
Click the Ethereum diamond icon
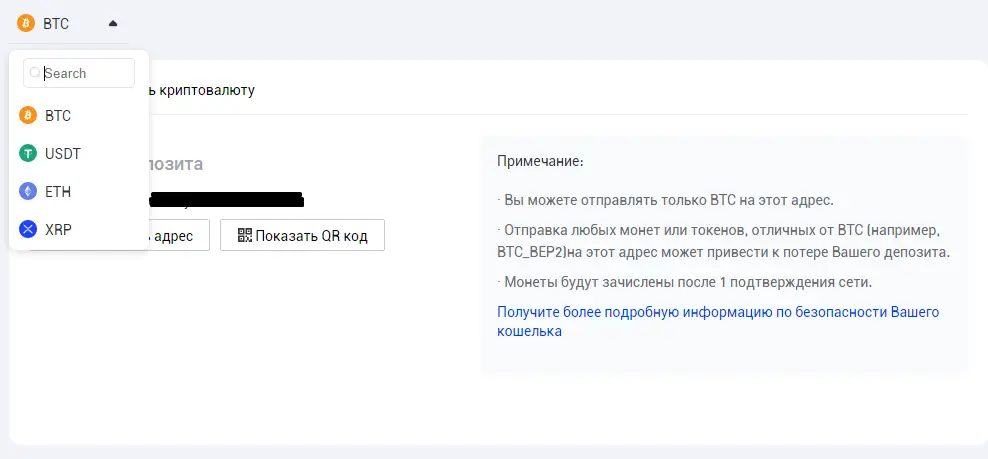coord(28,192)
